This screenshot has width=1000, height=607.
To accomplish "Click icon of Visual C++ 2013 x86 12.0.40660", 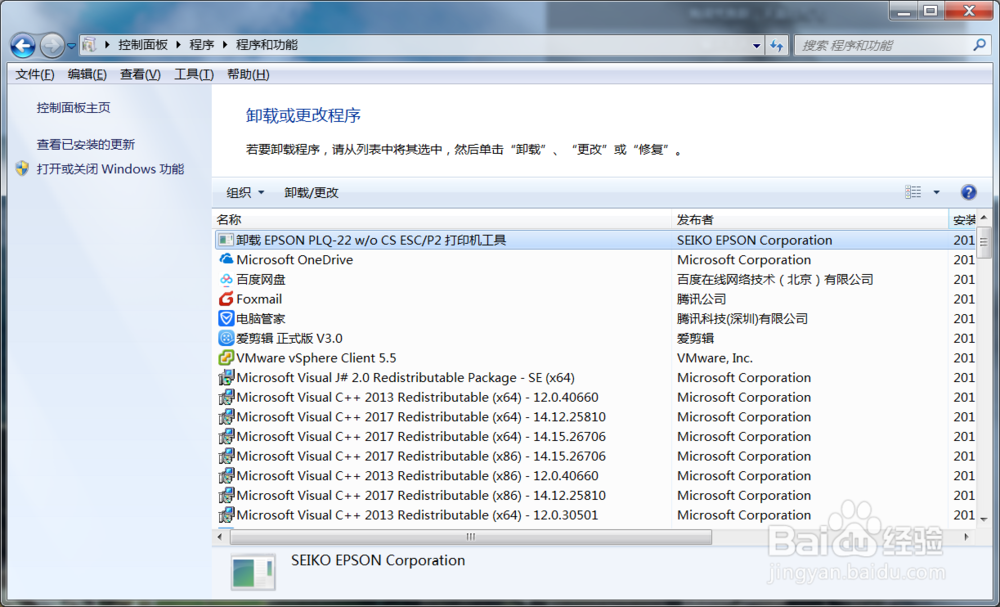I will [226, 476].
